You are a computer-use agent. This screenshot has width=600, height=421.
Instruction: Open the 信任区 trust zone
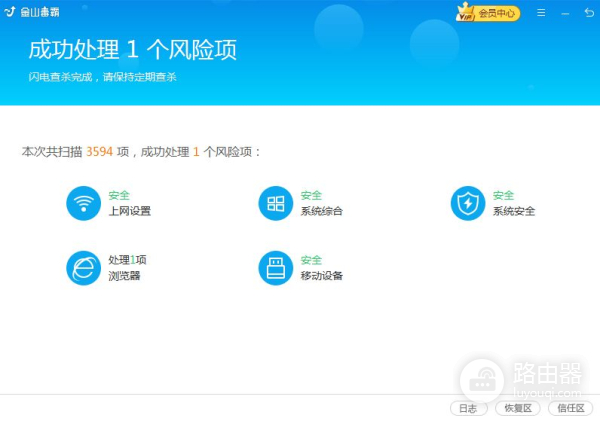tap(571, 408)
